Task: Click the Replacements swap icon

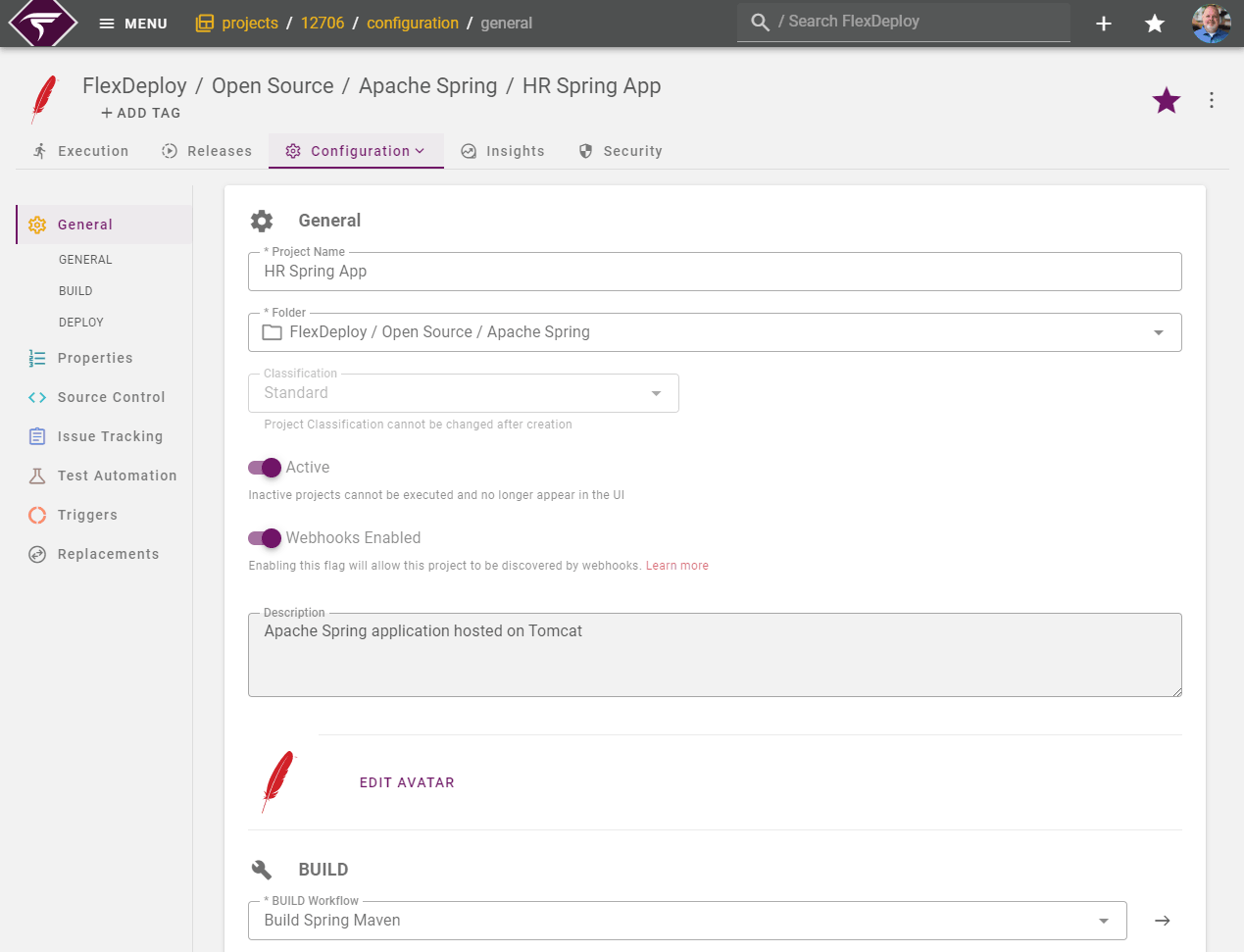Action: pyautogui.click(x=37, y=554)
